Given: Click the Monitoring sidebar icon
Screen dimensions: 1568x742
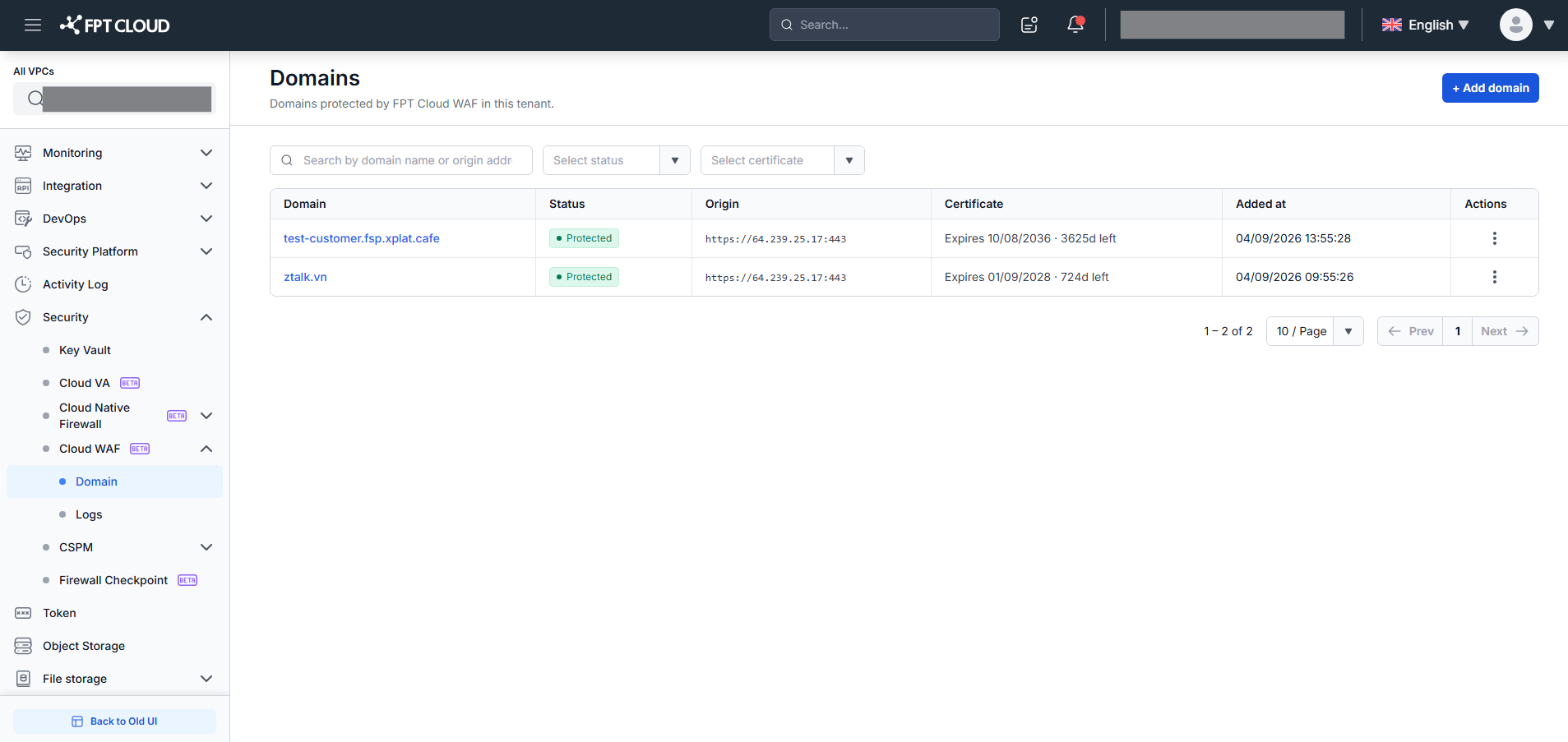Looking at the screenshot, I should [23, 153].
